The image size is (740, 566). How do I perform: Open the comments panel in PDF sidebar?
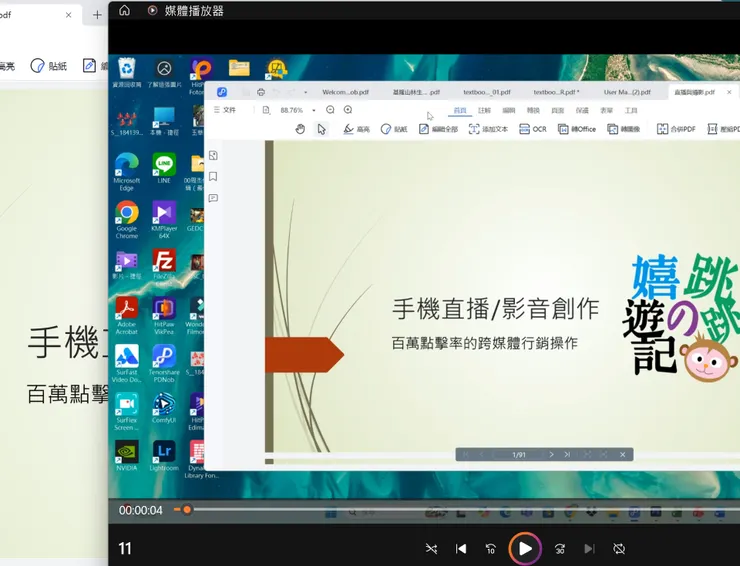tap(213, 198)
